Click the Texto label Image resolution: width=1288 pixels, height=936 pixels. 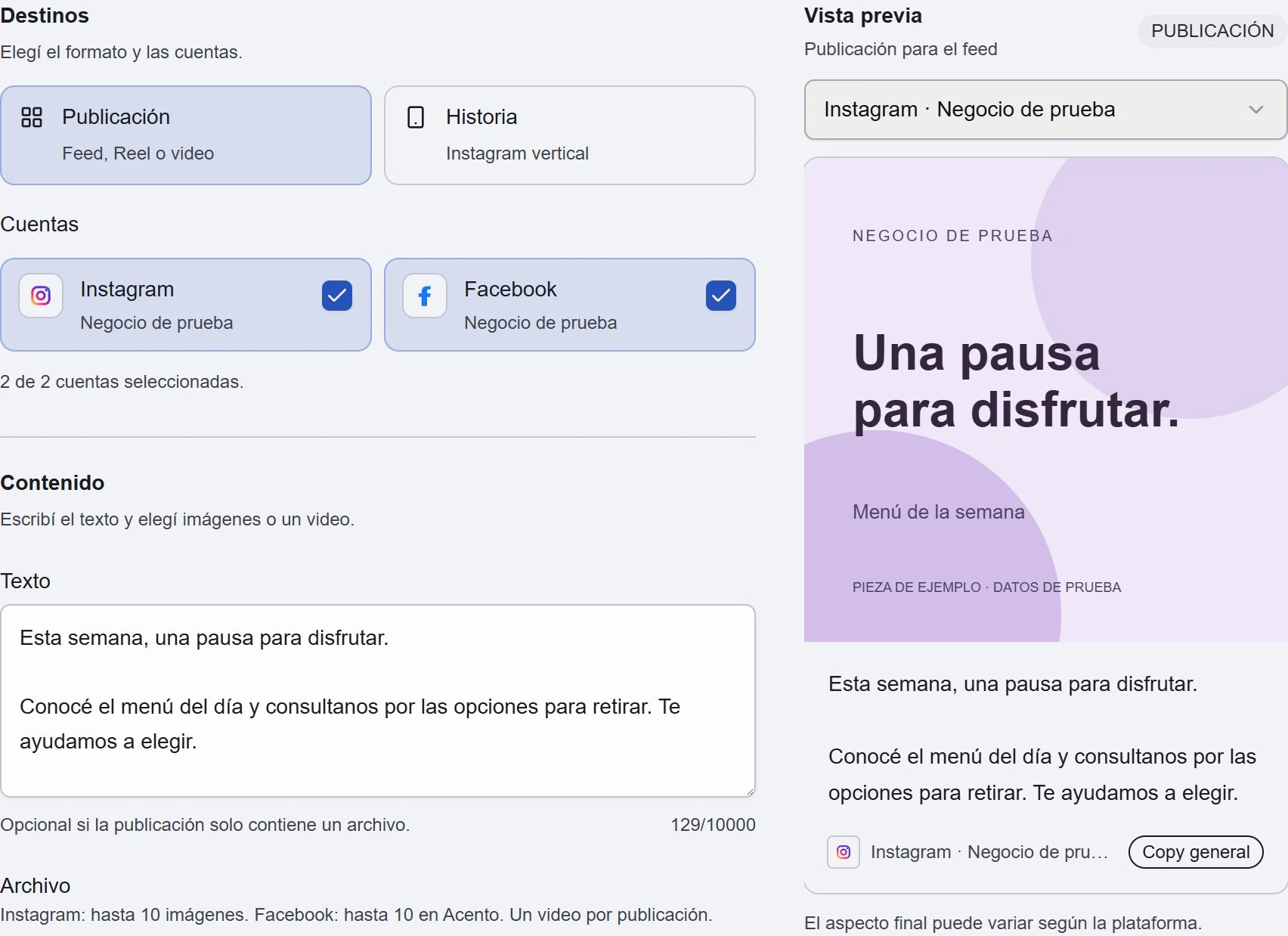pyautogui.click(x=26, y=581)
